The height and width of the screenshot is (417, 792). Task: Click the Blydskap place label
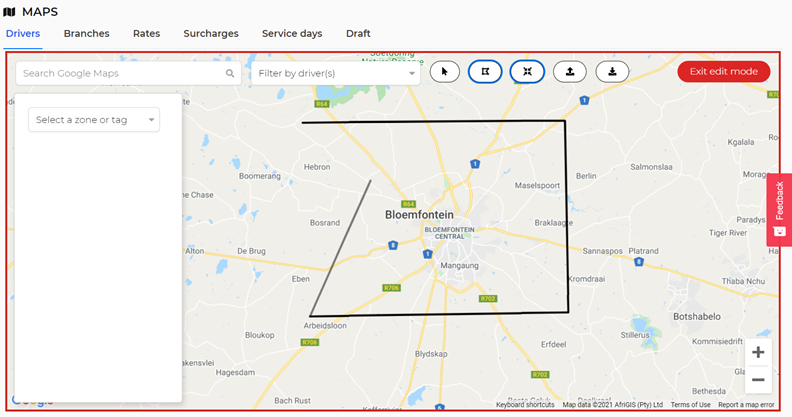tap(431, 353)
